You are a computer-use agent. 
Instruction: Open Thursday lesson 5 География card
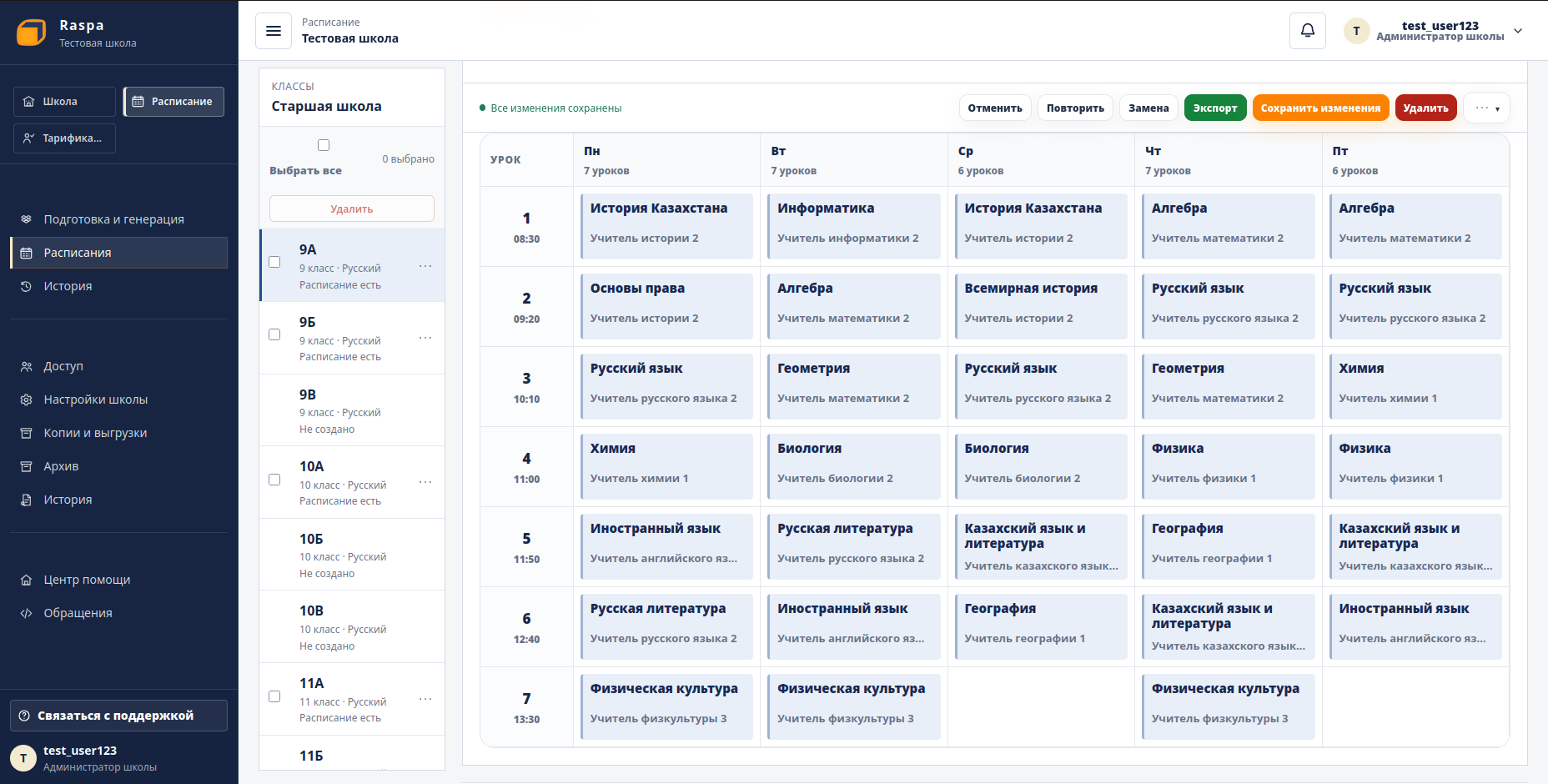(1229, 546)
